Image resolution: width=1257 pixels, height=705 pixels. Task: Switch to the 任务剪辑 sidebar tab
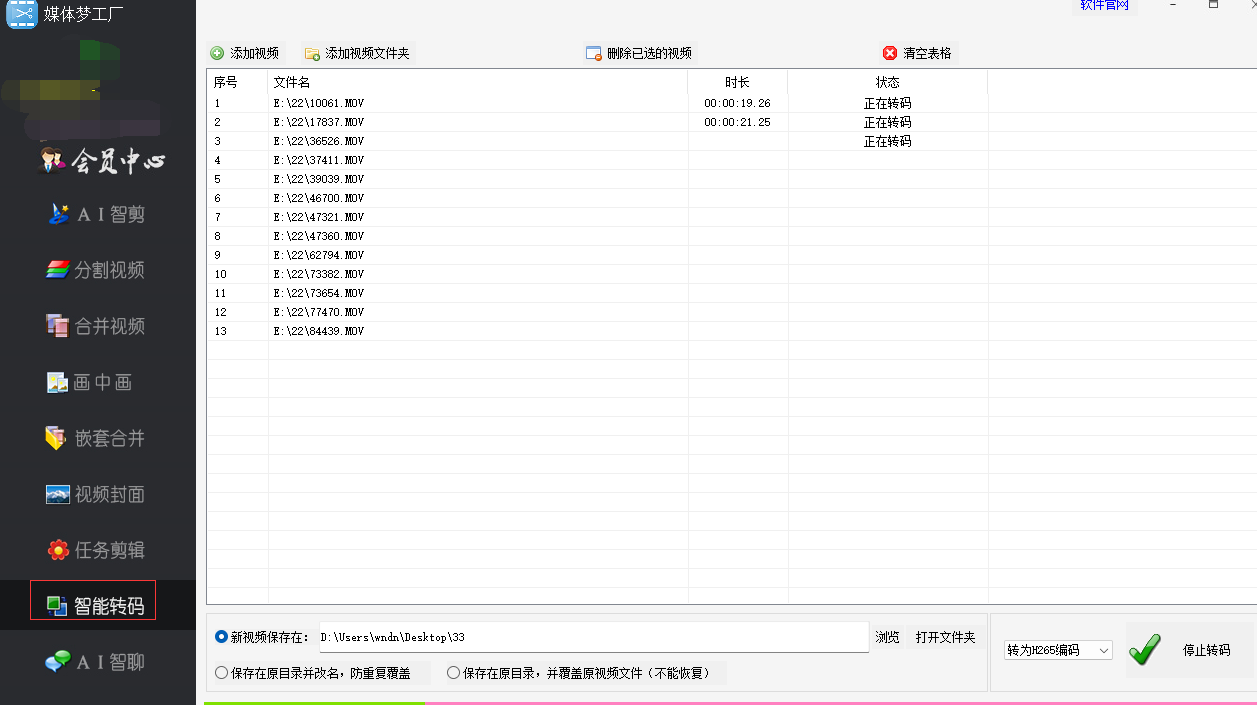pyautogui.click(x=97, y=550)
